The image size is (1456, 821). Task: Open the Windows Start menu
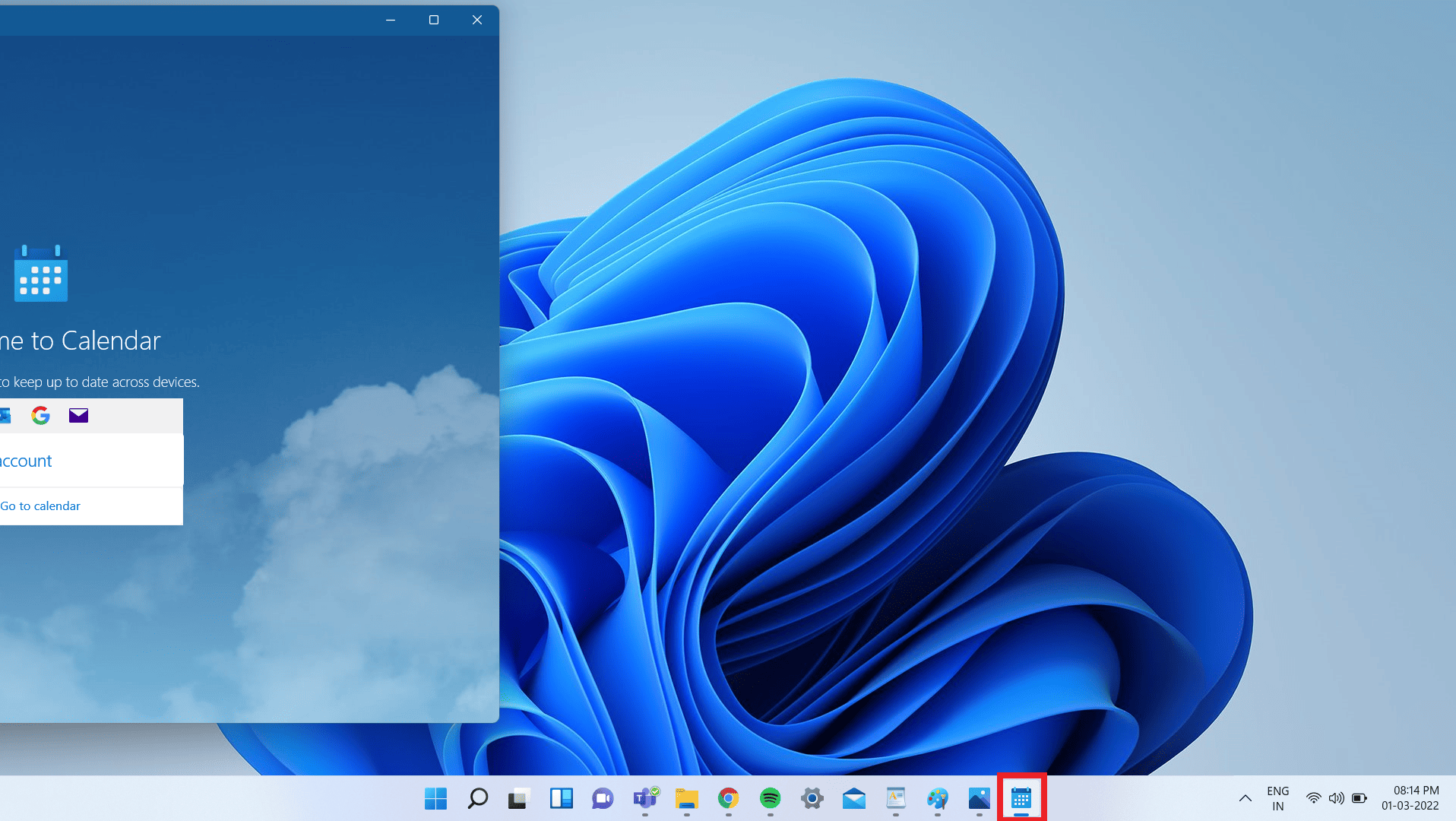(435, 798)
